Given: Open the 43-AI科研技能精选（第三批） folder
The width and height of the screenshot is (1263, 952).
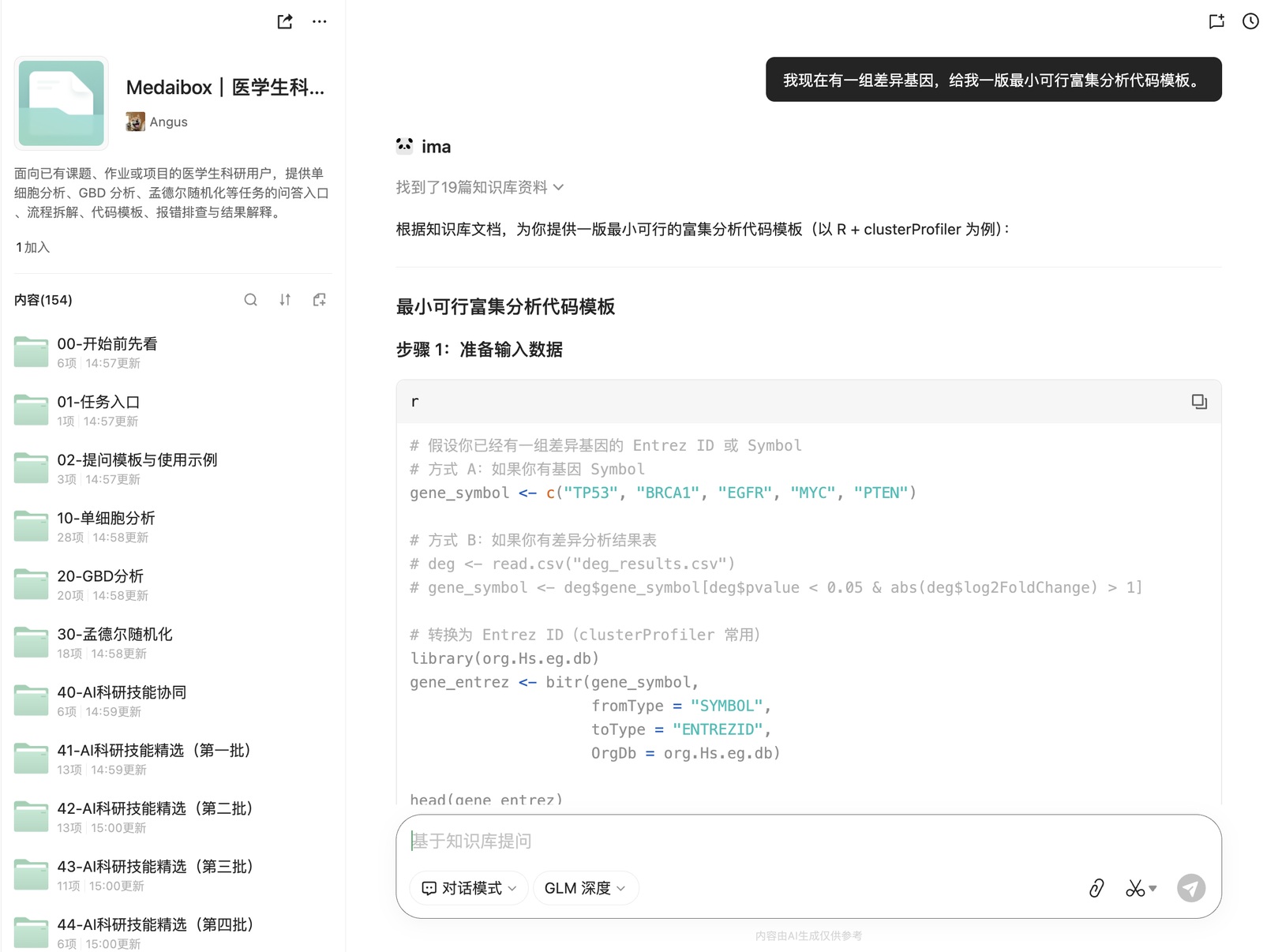Looking at the screenshot, I should [x=172, y=875].
